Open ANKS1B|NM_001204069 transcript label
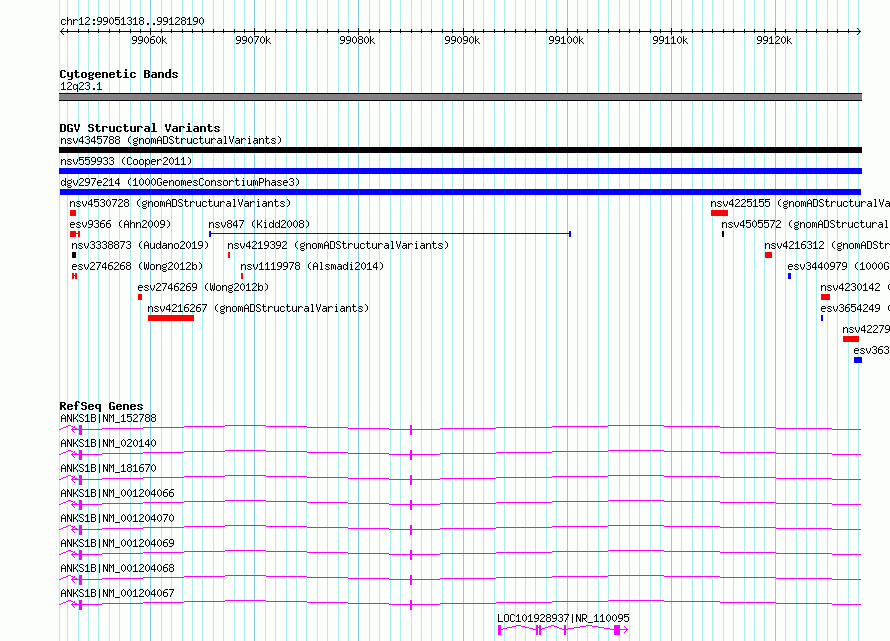 click(117, 543)
